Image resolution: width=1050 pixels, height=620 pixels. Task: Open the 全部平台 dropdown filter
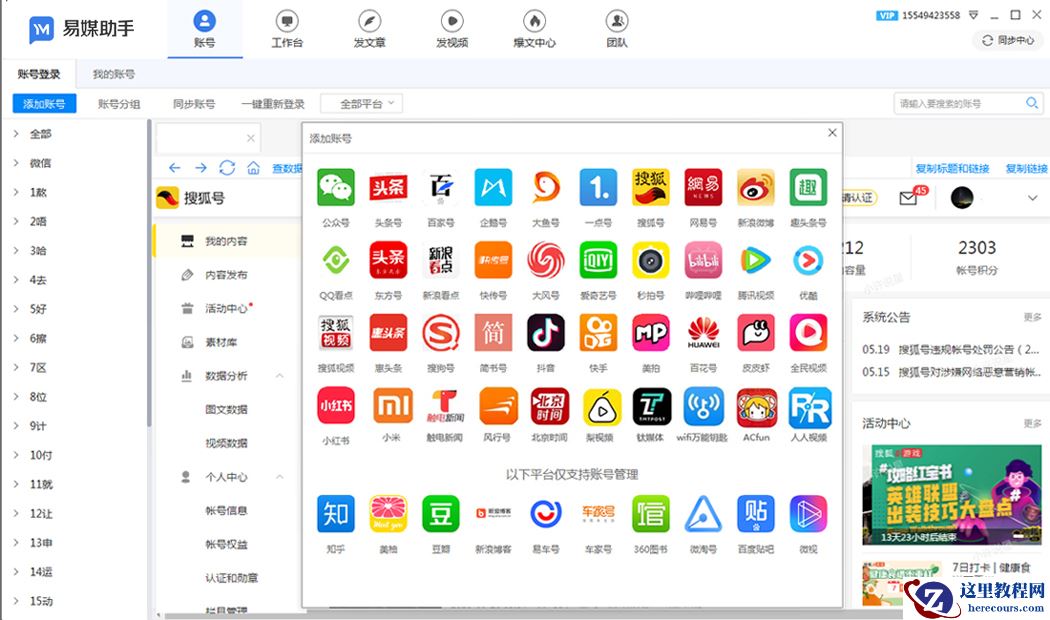pos(362,104)
